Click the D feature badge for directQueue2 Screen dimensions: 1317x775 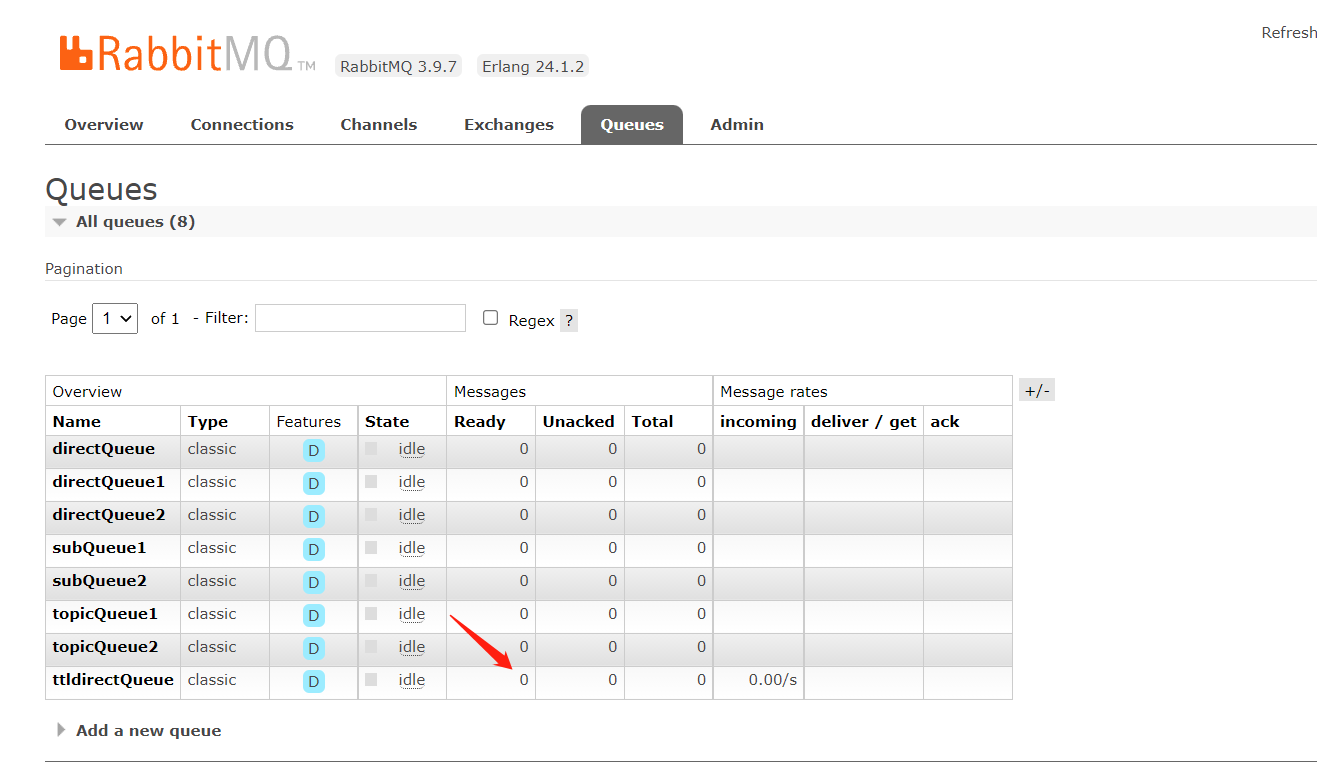tap(314, 517)
